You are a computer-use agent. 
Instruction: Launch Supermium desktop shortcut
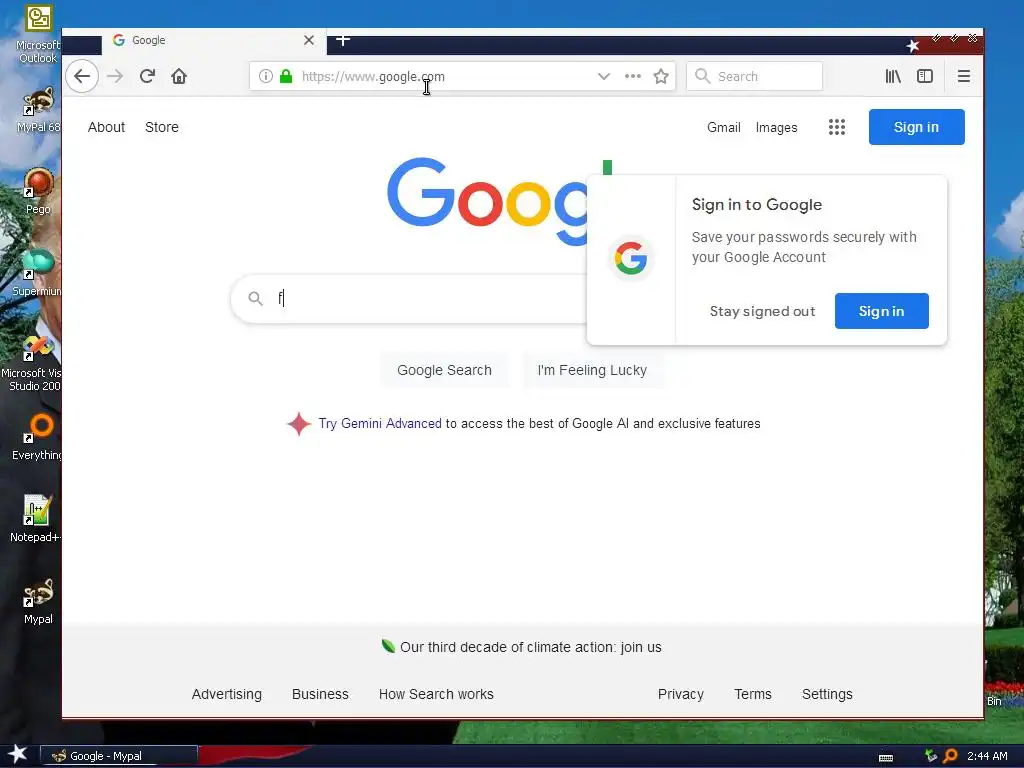click(37, 273)
